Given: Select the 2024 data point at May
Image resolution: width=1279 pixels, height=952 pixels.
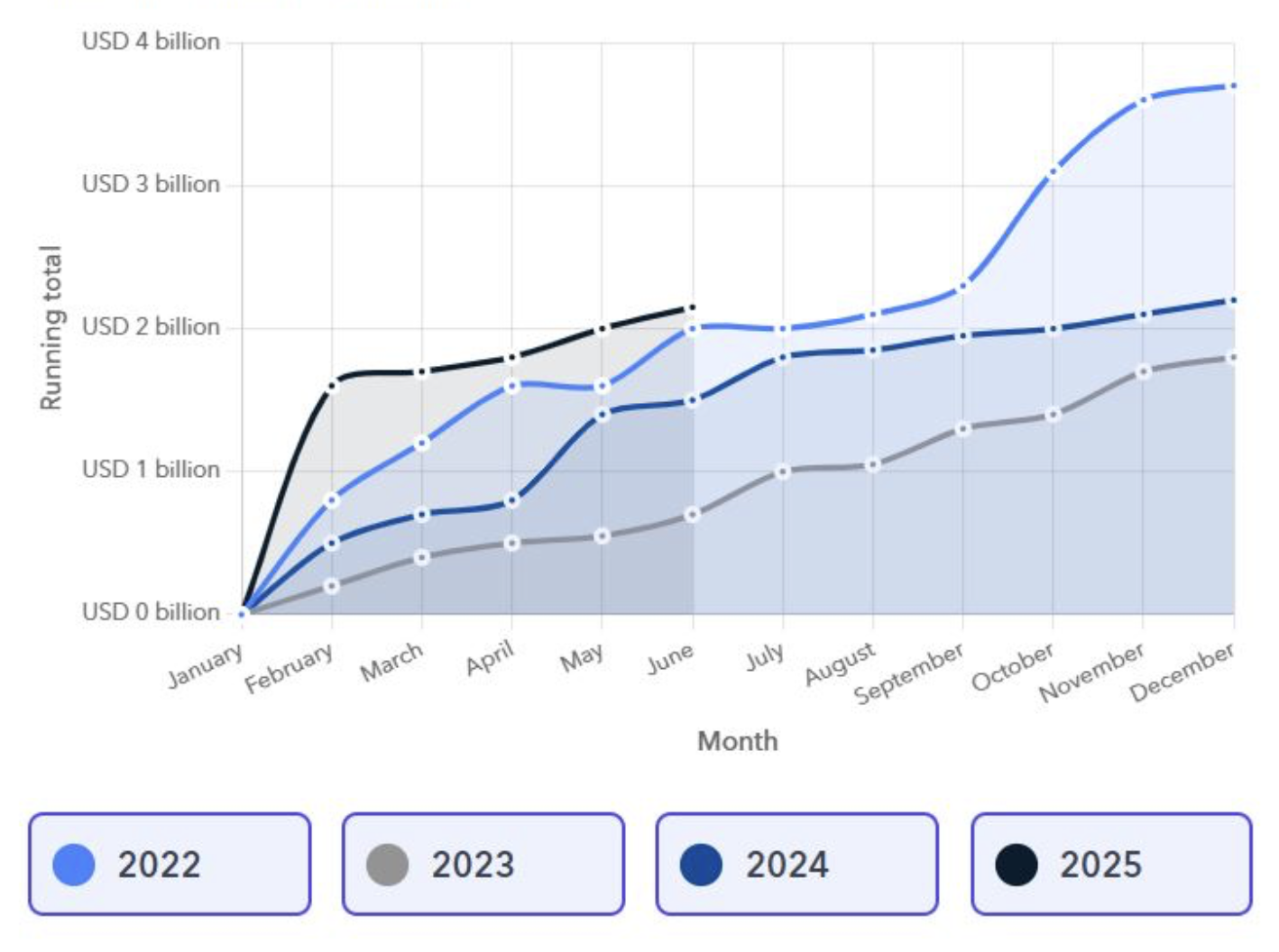Looking at the screenshot, I should 603,415.
